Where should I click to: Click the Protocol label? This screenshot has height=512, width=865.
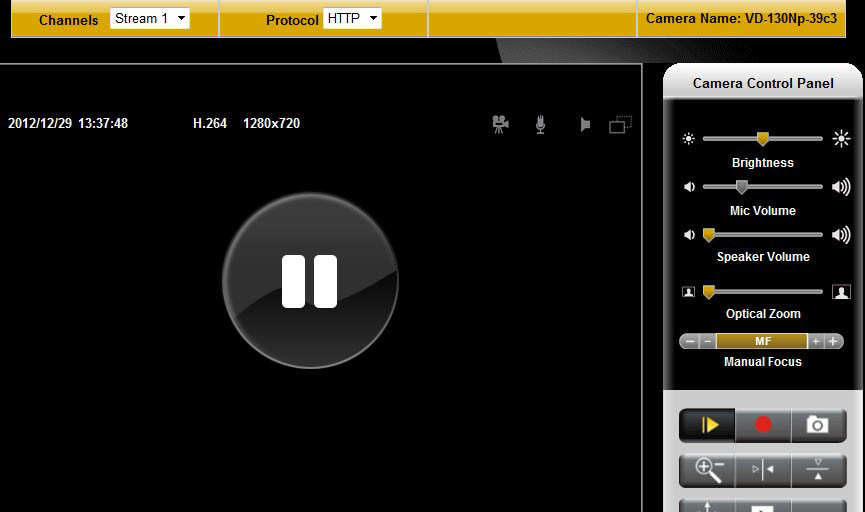(292, 20)
